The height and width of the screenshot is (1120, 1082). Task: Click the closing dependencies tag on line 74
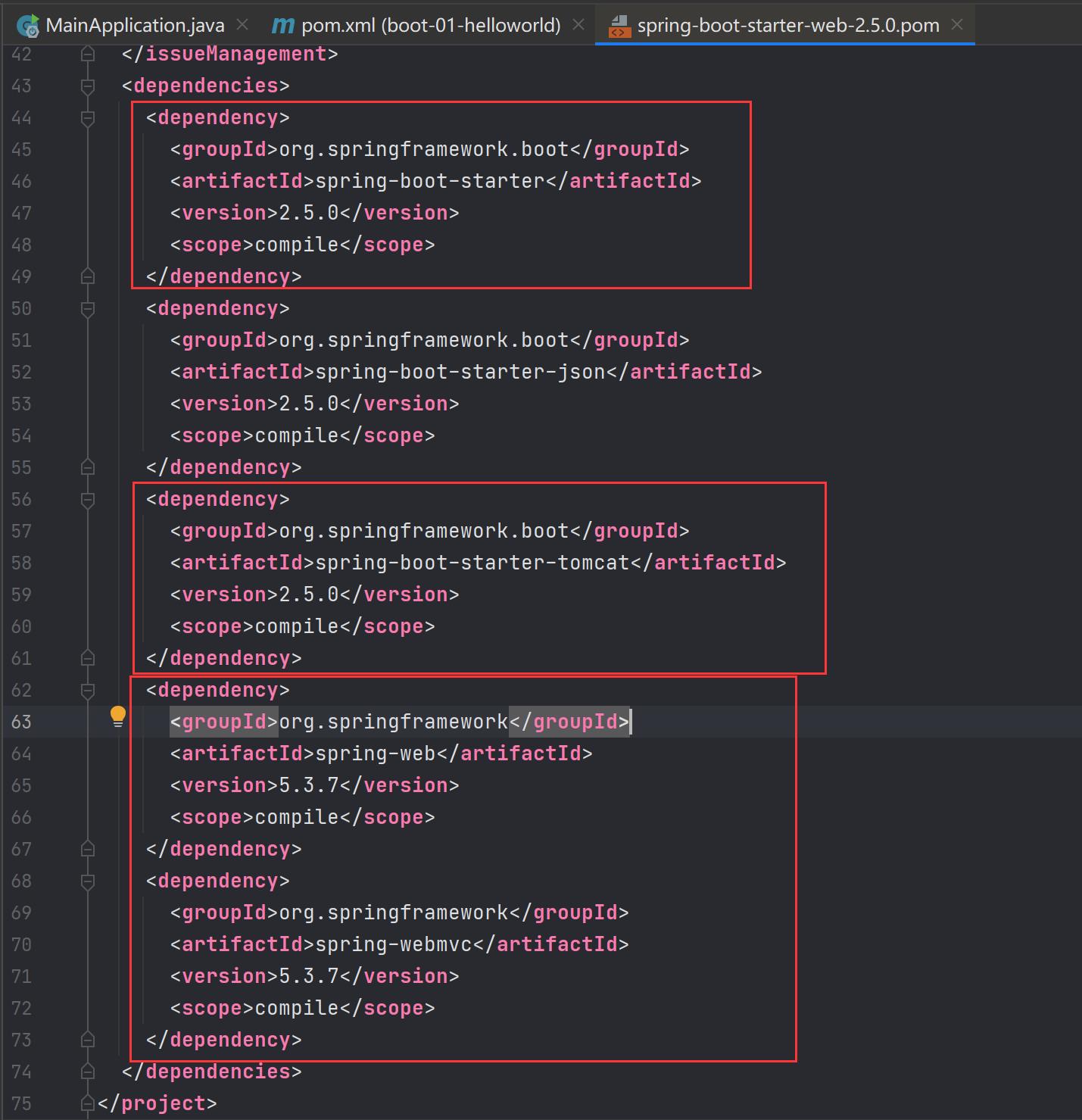coord(212,1072)
